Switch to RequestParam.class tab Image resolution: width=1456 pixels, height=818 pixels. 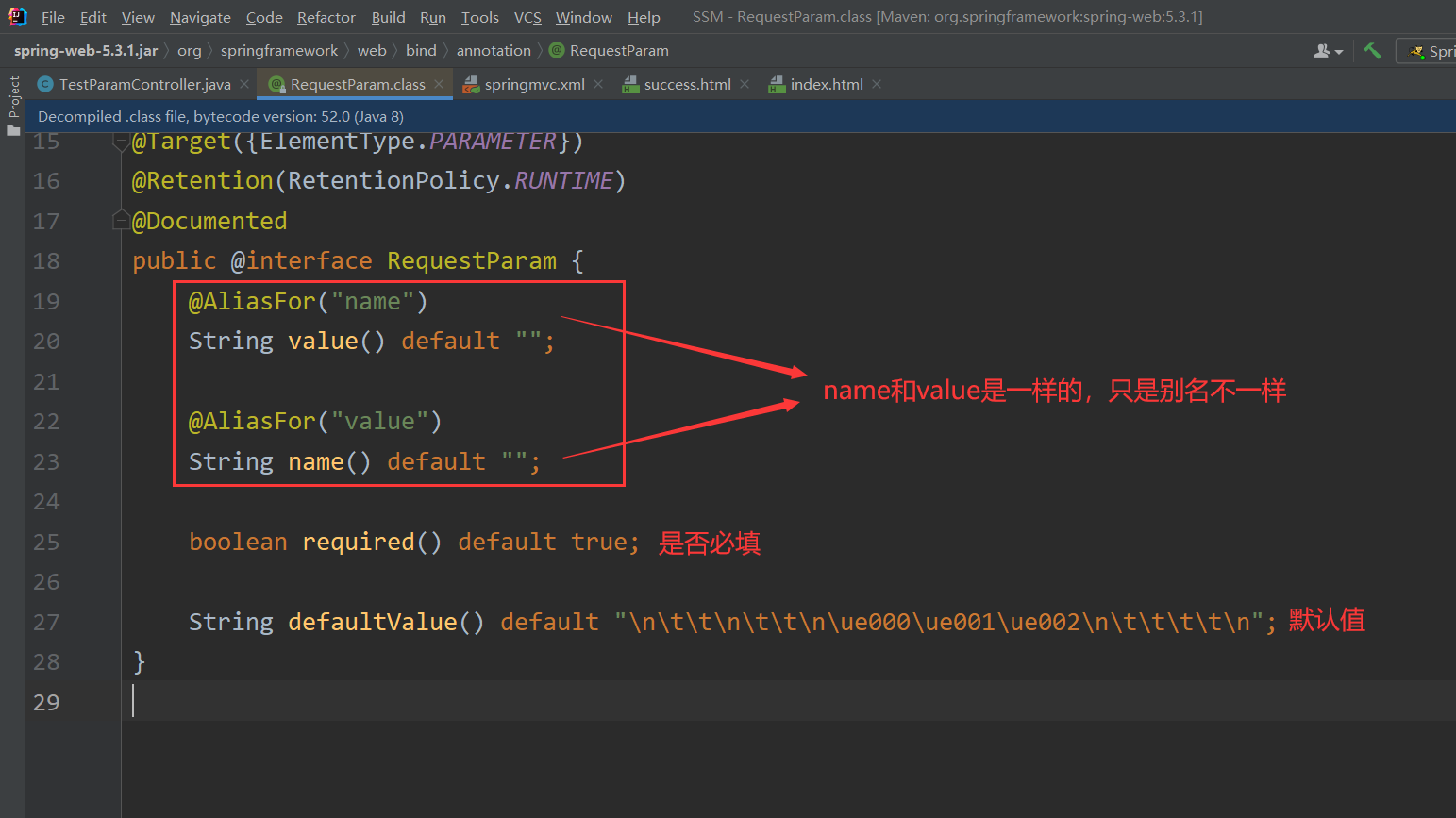pos(358,84)
